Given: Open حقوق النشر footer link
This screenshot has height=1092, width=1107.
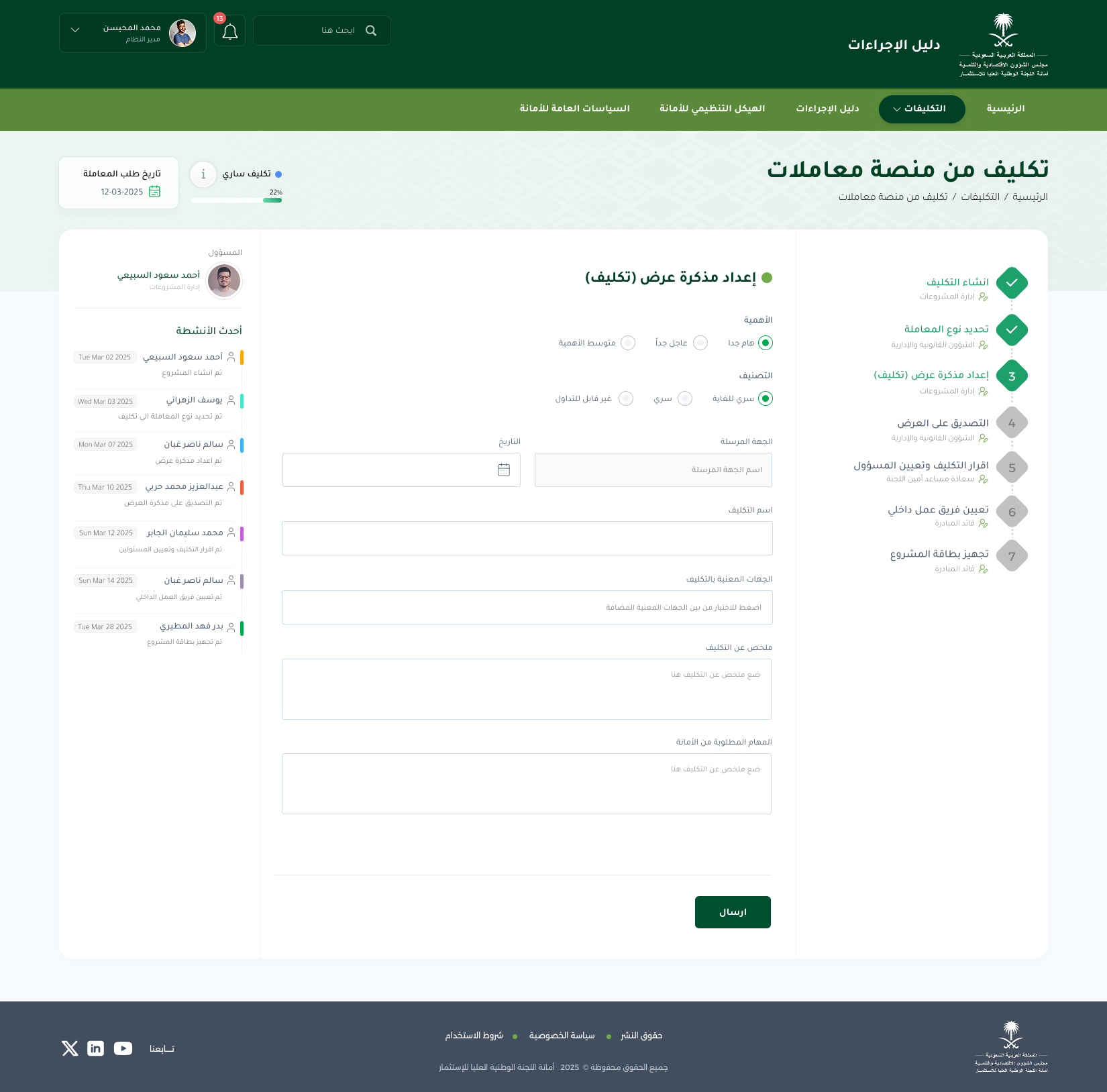Looking at the screenshot, I should click(641, 1036).
